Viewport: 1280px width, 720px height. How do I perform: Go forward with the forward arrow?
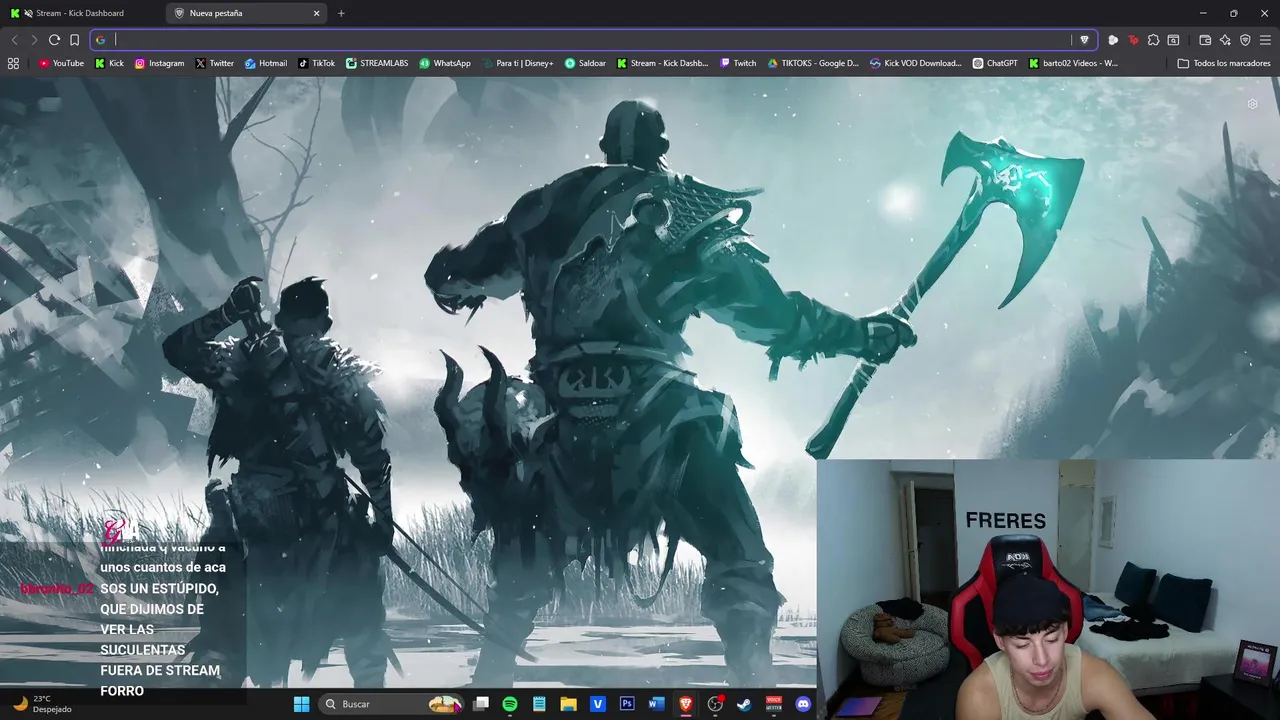[34, 40]
